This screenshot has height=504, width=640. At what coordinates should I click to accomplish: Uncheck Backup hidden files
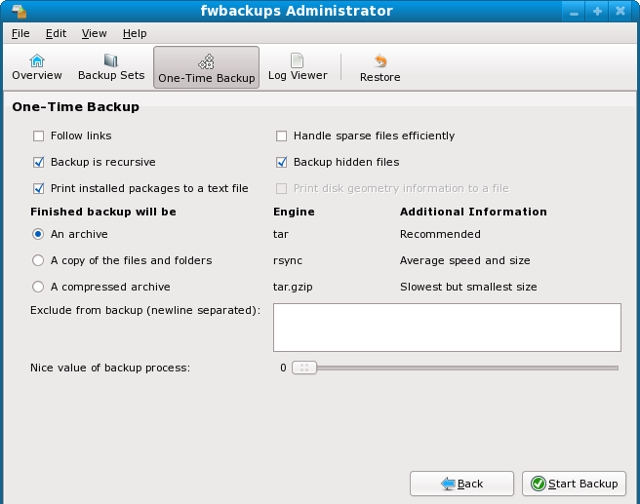pyautogui.click(x=281, y=162)
